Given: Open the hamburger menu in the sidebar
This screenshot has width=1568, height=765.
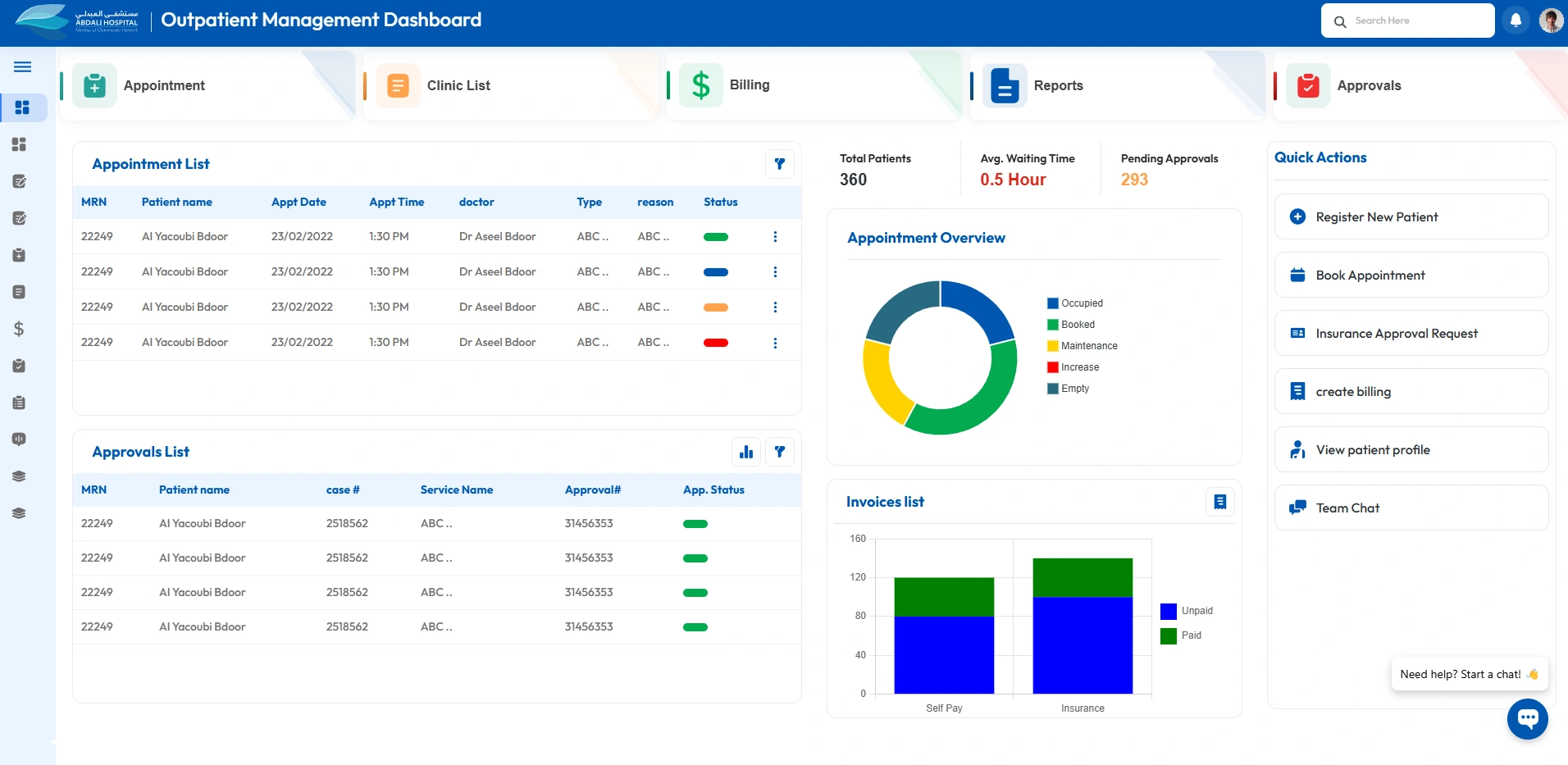Looking at the screenshot, I should 23,67.
